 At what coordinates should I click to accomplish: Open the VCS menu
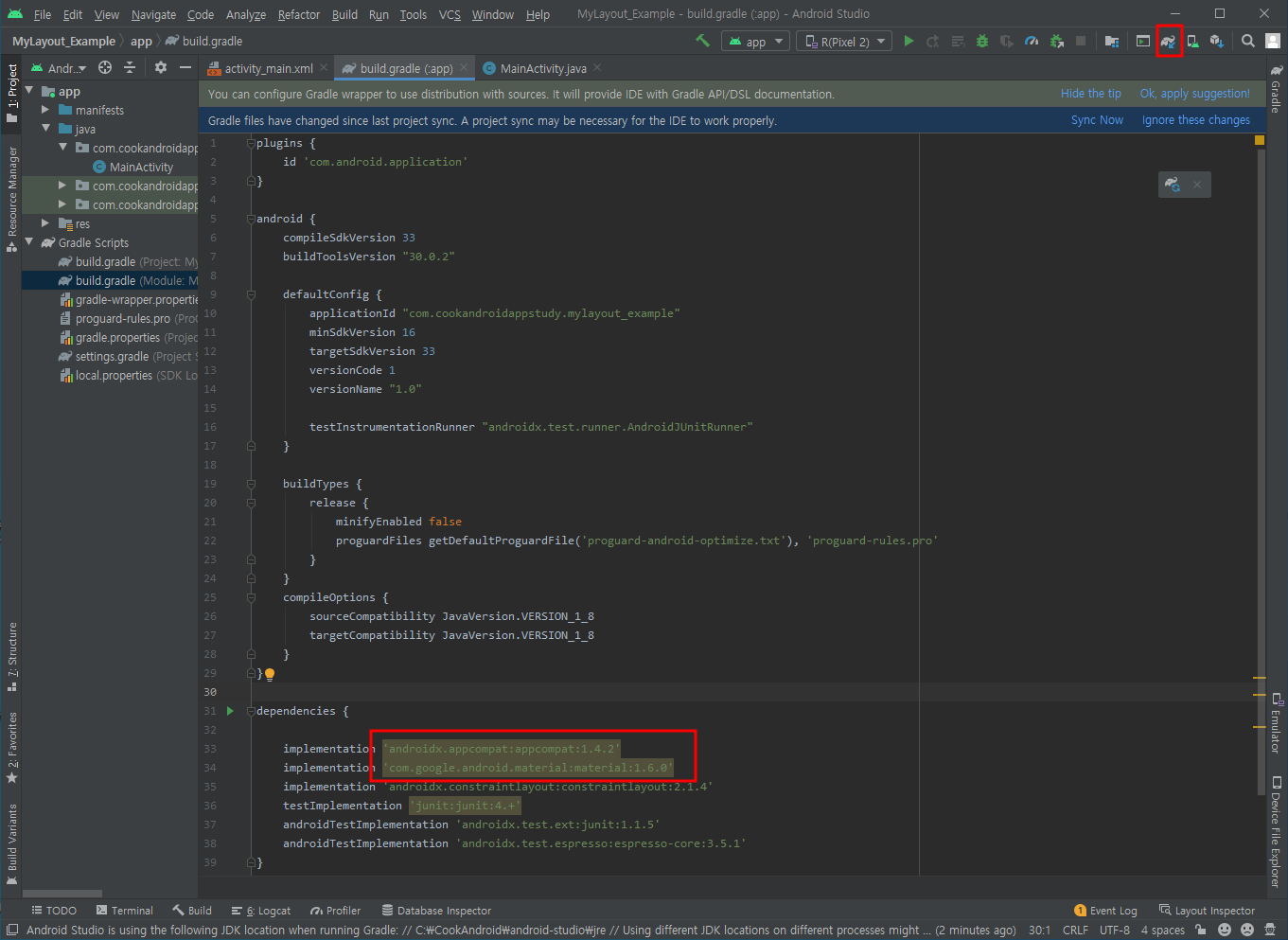(x=450, y=14)
